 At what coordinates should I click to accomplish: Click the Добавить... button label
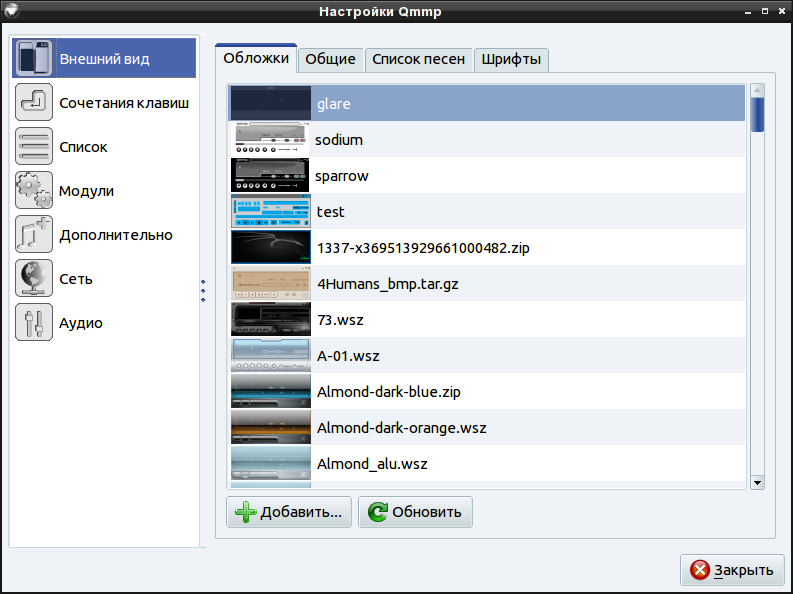point(301,512)
